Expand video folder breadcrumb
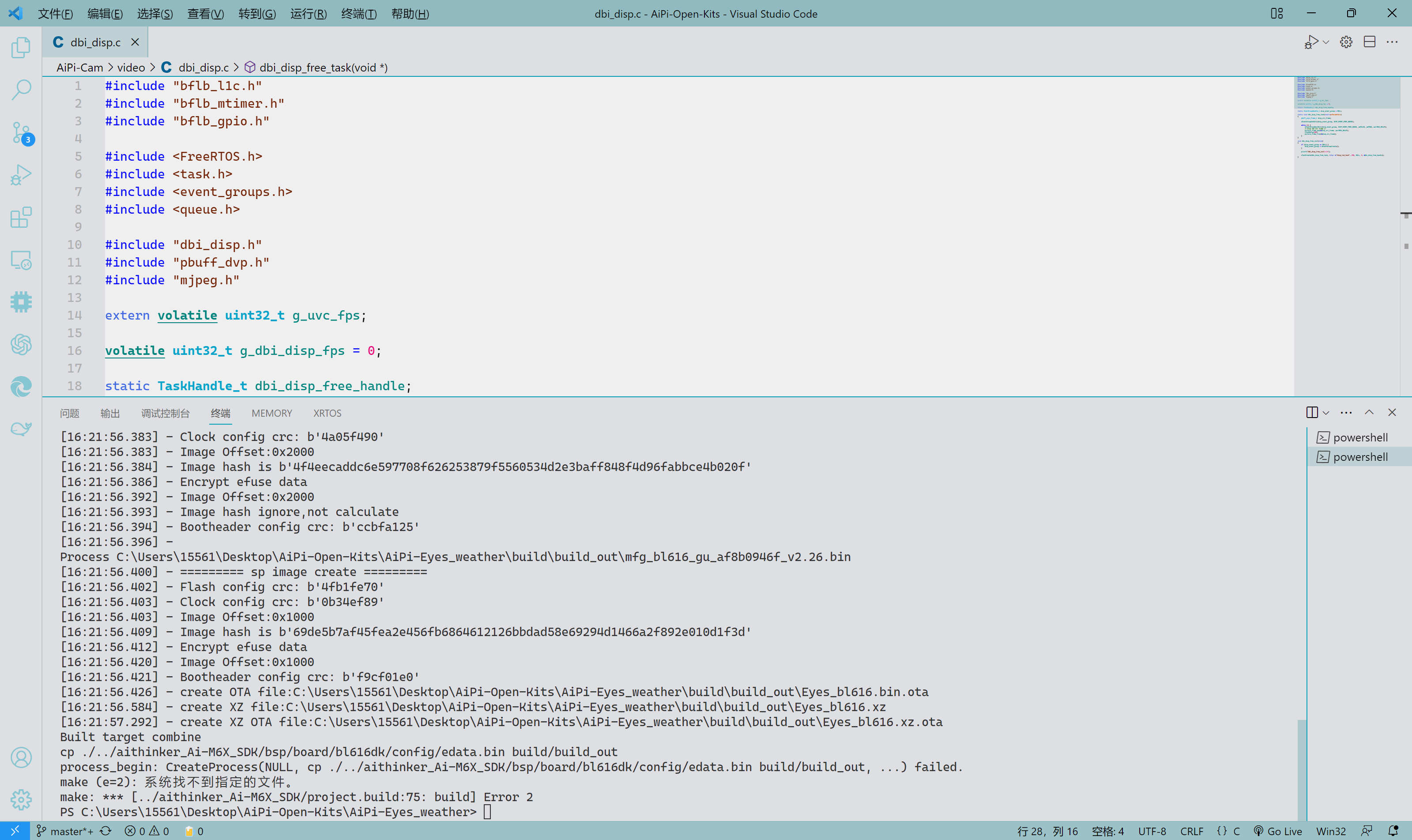Screen dimensions: 1412x840 [x=131, y=68]
